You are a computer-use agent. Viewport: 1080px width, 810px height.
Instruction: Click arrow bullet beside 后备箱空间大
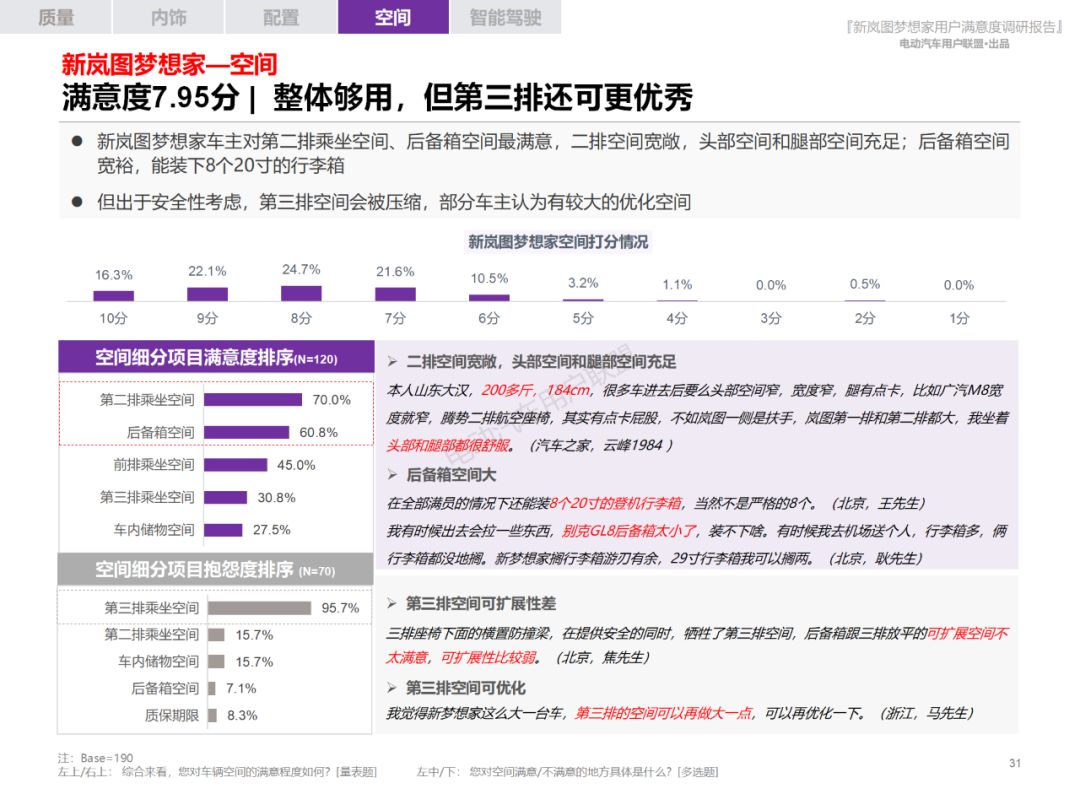(x=393, y=475)
